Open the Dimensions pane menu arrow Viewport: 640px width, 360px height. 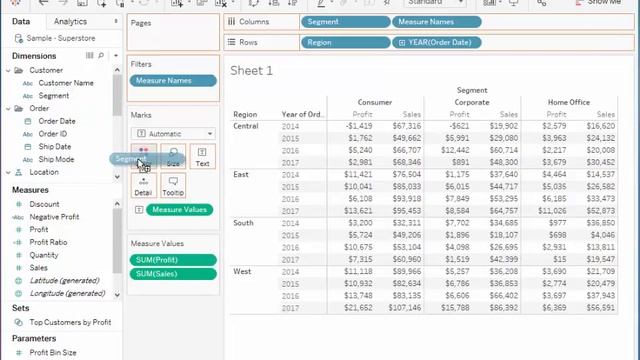tap(116, 56)
